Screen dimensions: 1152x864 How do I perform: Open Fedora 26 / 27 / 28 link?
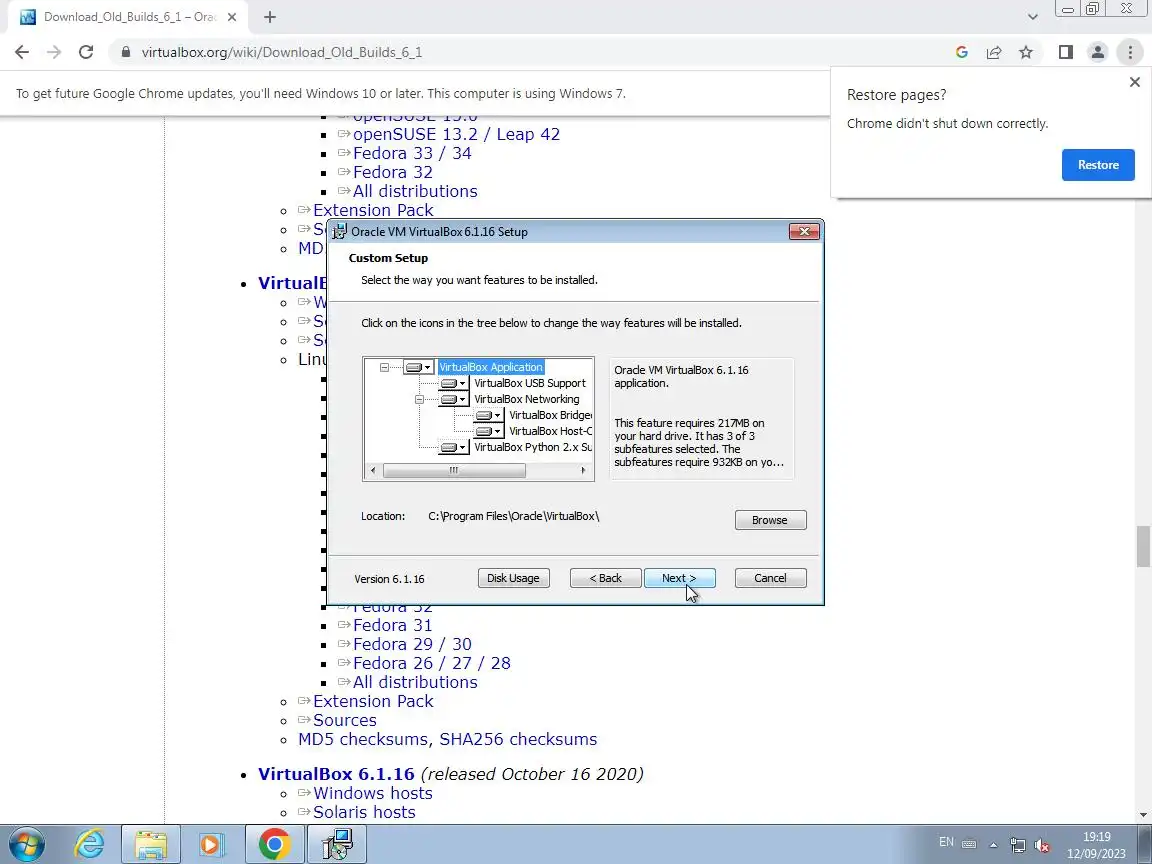[x=431, y=663]
